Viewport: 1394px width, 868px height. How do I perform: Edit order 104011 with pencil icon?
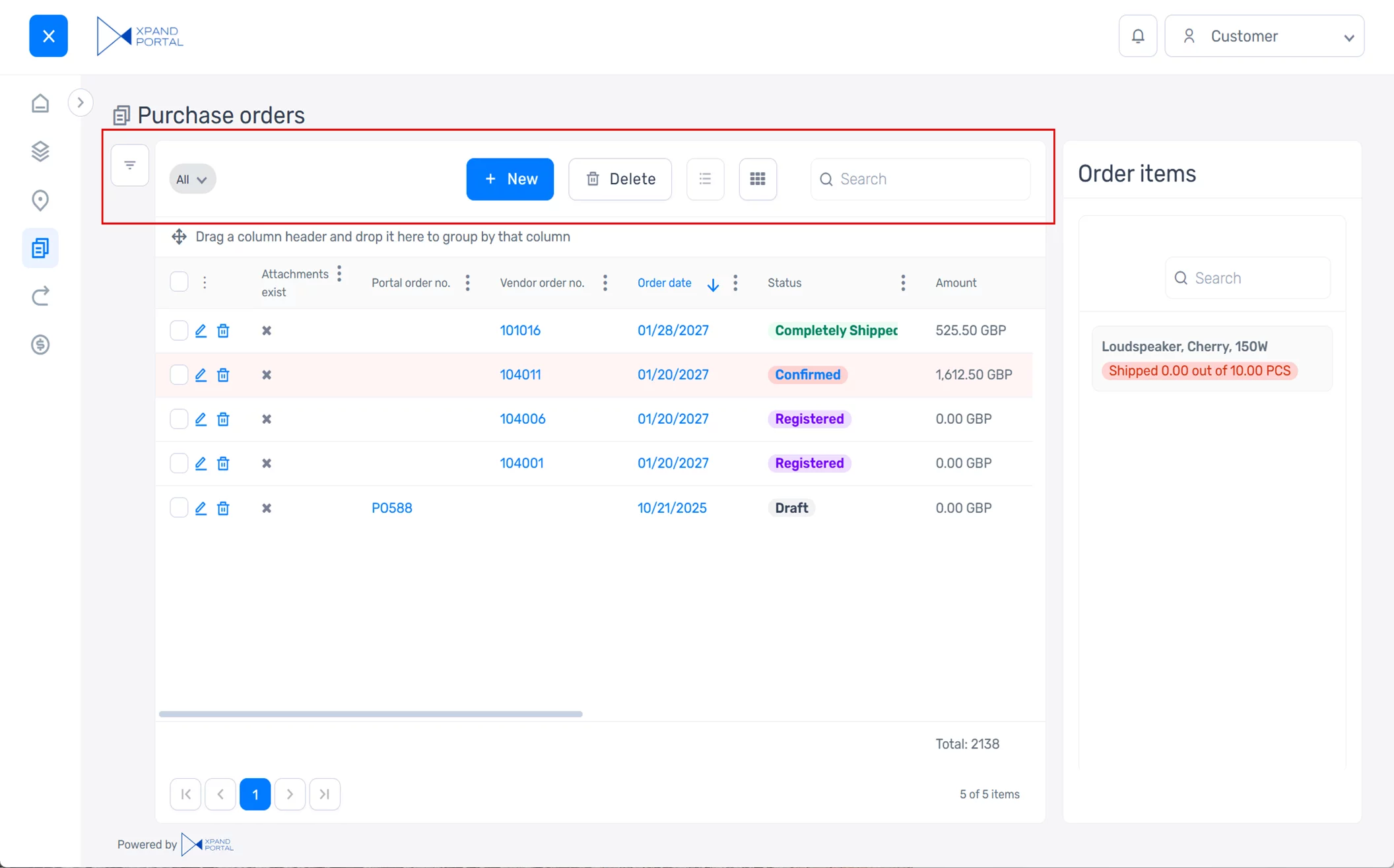click(201, 375)
